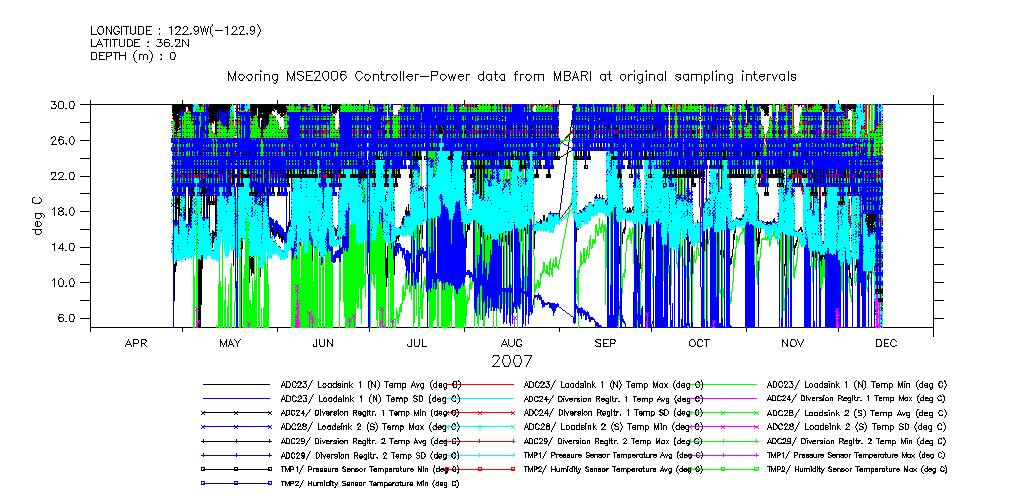Select the TMP2 Humidity Sensor Temperature Max legend label
1009x504 pixels.
[856, 468]
